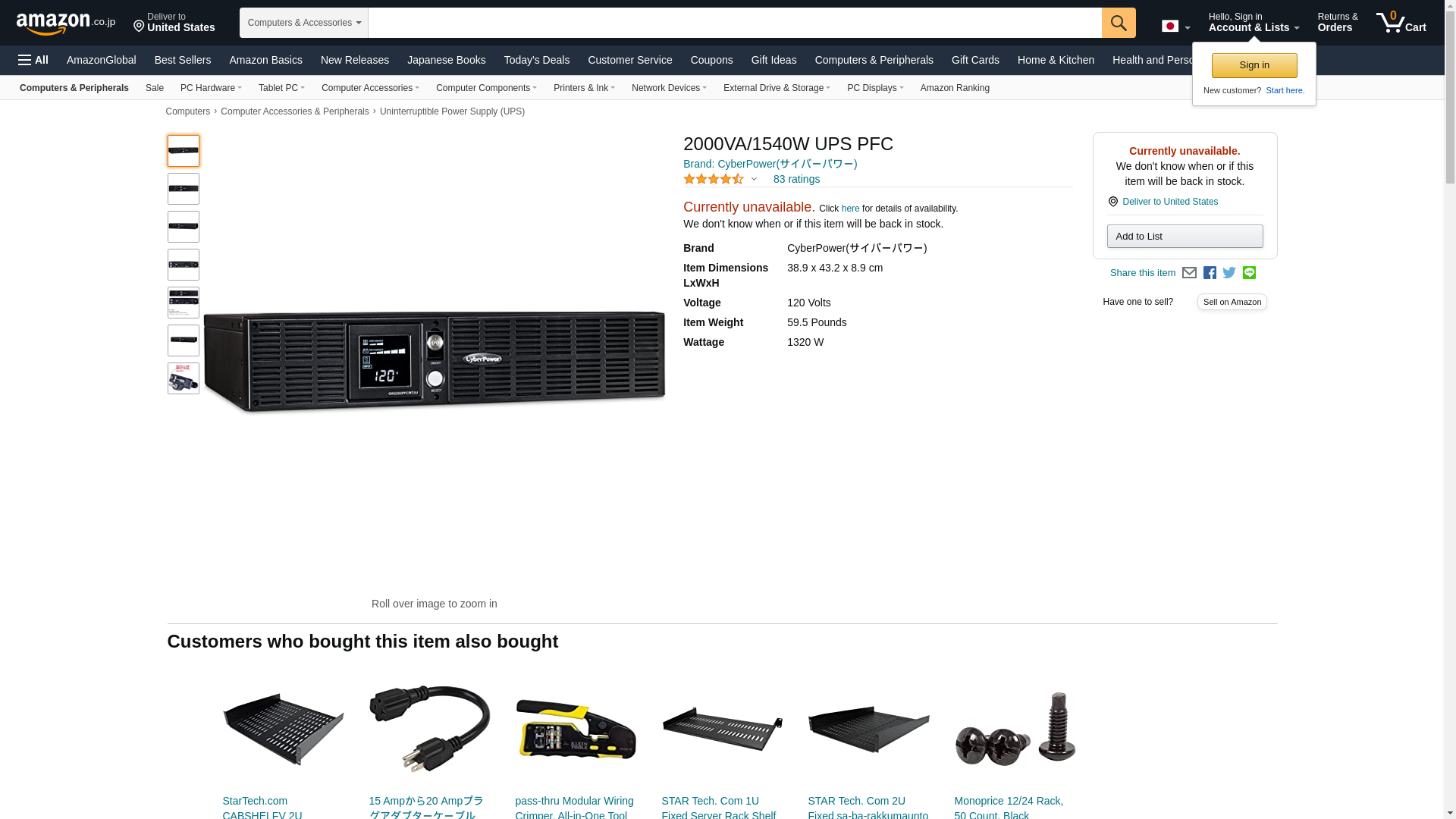
Task: Select the Best Sellers nav item
Action: click(183, 60)
